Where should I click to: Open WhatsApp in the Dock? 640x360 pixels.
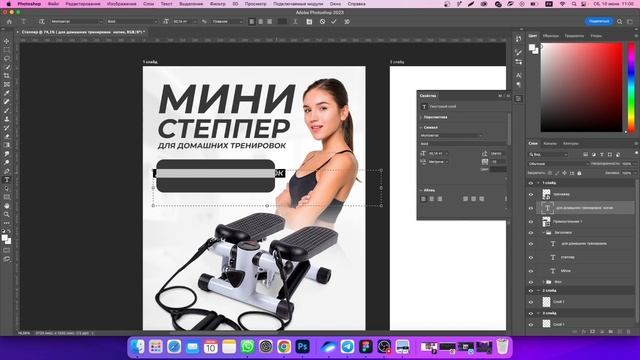click(247, 347)
